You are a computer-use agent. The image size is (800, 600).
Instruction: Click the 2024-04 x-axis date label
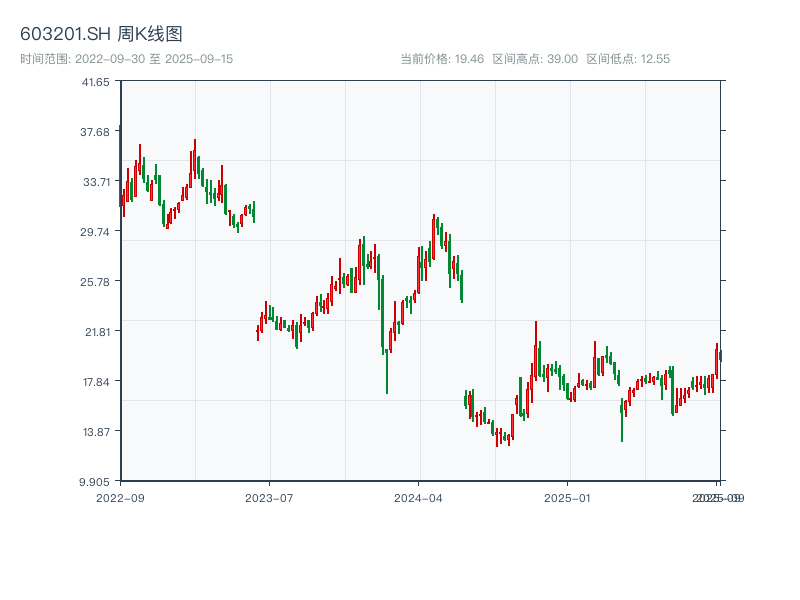point(418,497)
